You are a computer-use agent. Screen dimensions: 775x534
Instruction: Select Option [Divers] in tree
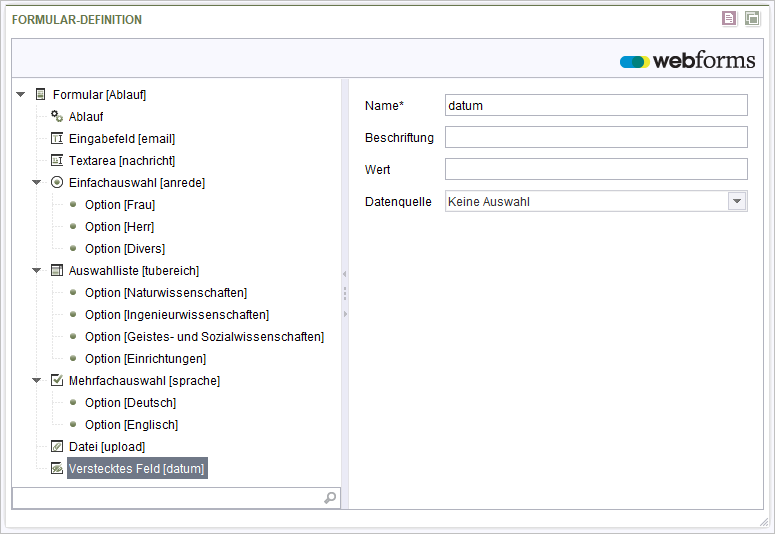click(x=125, y=249)
